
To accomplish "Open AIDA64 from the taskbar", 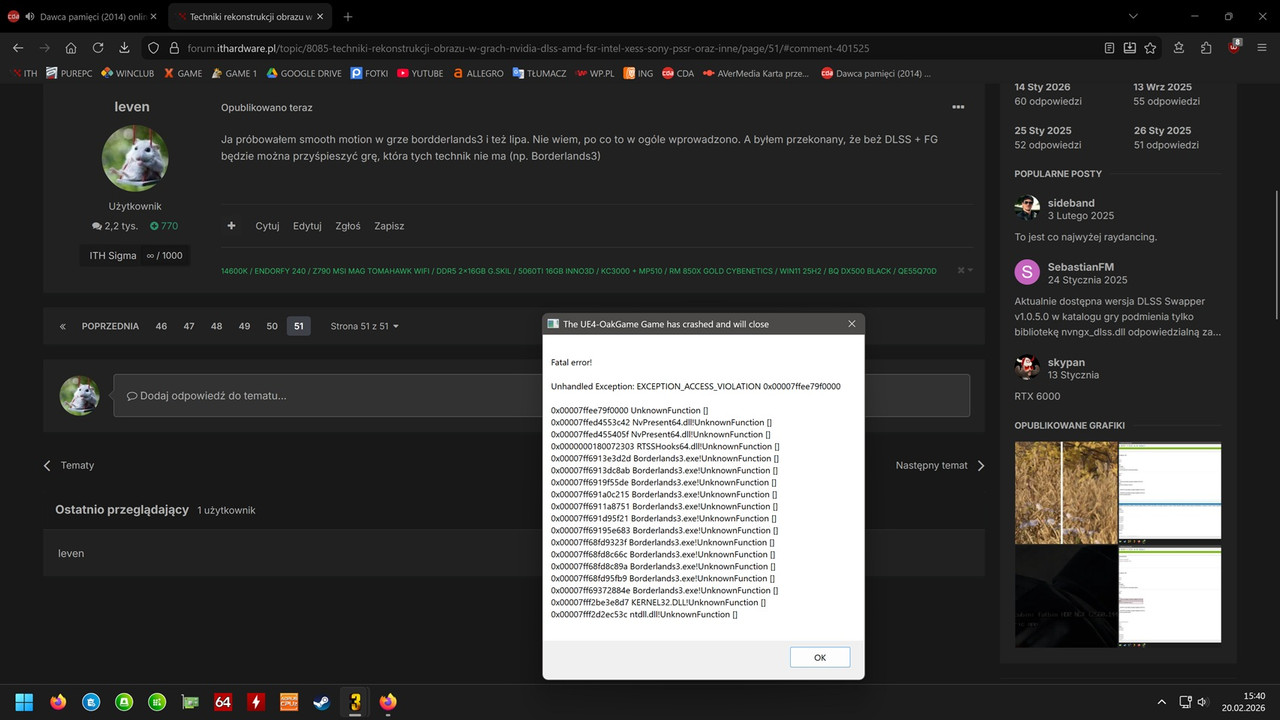I will [222, 702].
